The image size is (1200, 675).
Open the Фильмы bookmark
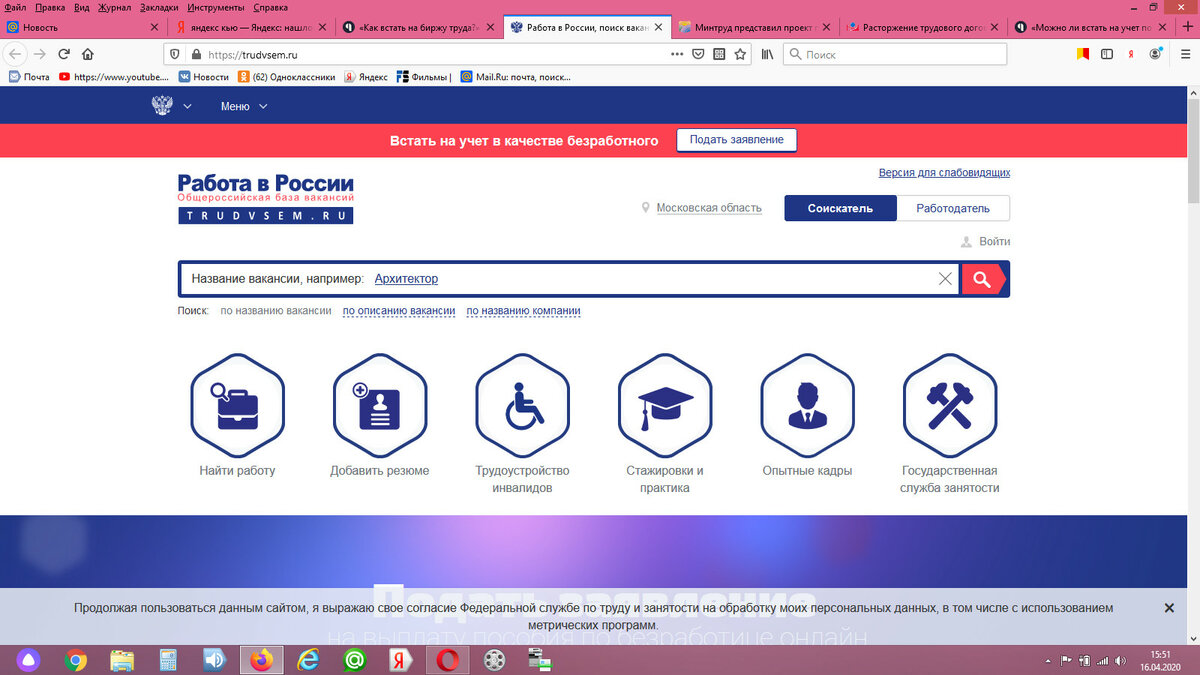tap(423, 76)
